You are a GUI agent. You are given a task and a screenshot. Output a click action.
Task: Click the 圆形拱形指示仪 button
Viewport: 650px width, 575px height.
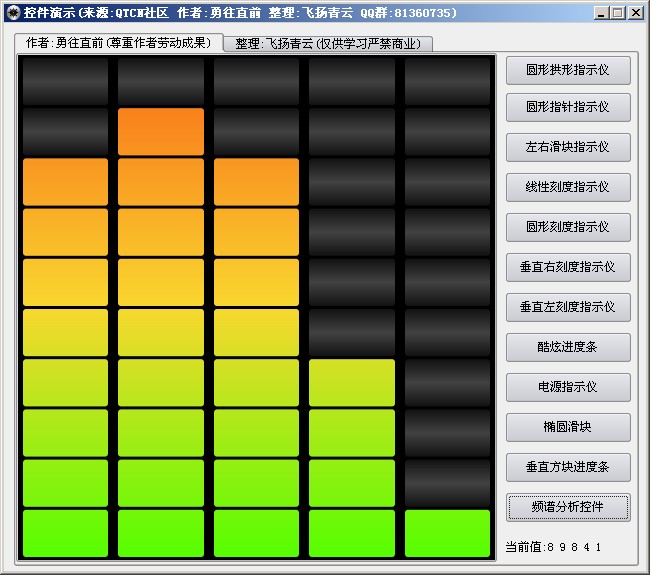(x=568, y=70)
